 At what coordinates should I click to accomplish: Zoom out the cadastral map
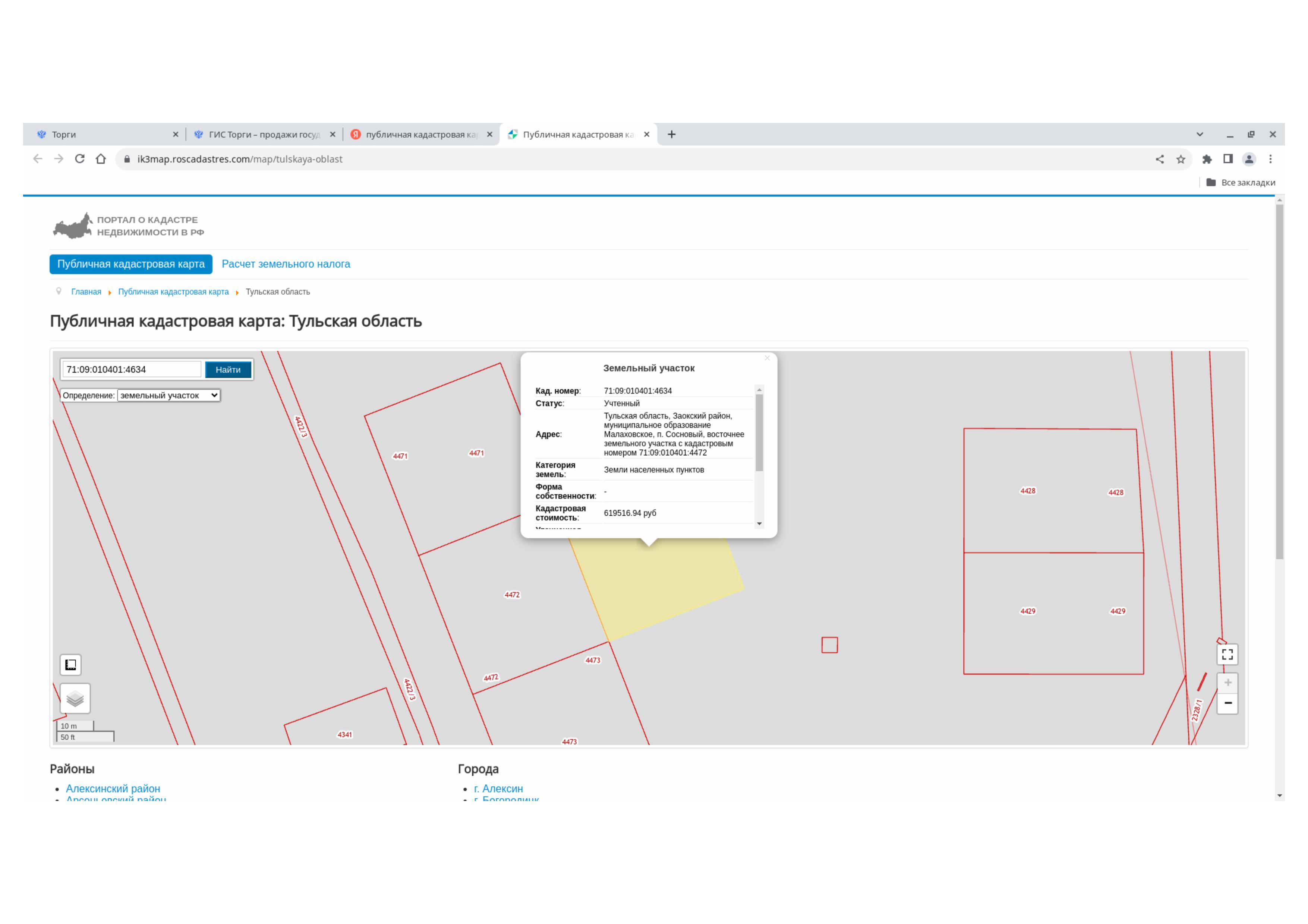(1228, 703)
